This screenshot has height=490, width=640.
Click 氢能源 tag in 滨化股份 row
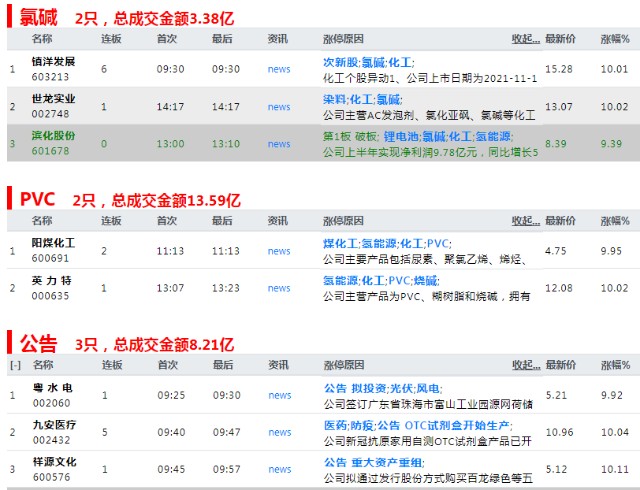(493, 136)
